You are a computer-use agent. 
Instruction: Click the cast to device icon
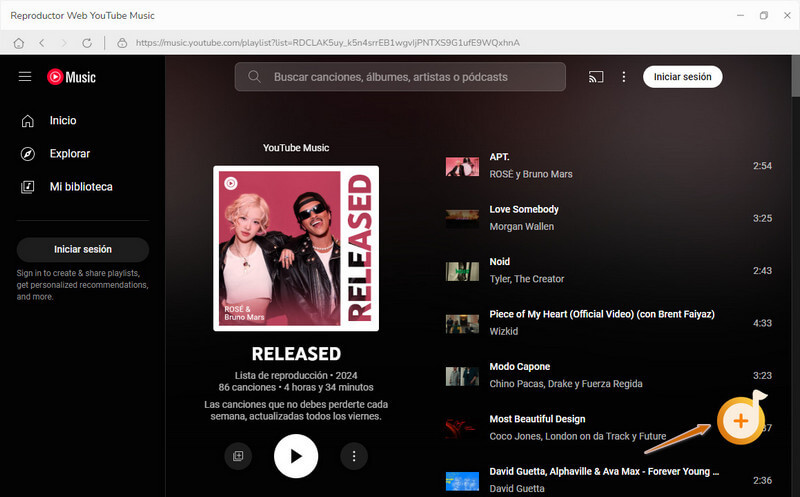[x=596, y=77]
